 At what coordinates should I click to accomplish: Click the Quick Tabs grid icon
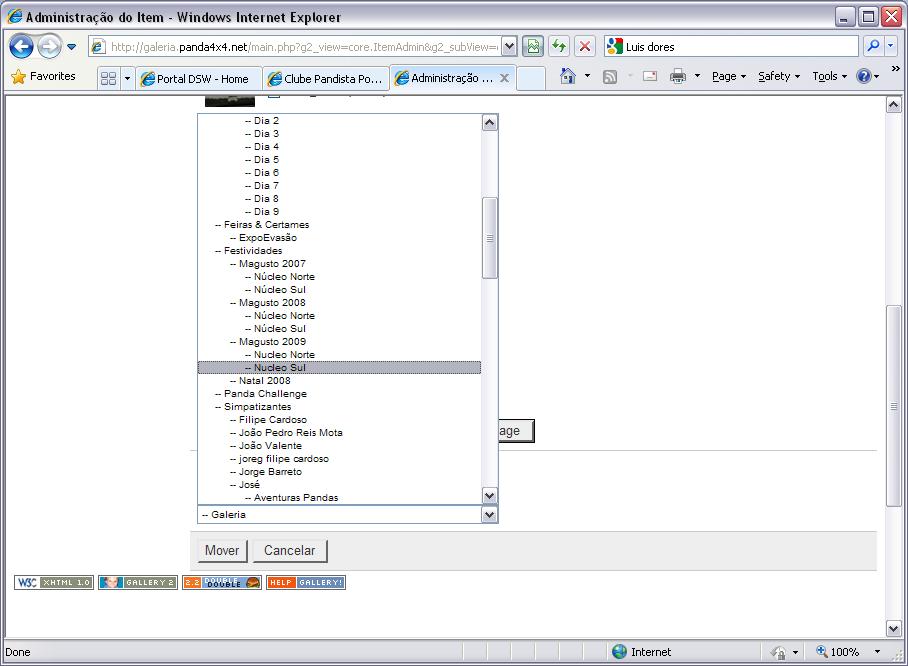(108, 78)
